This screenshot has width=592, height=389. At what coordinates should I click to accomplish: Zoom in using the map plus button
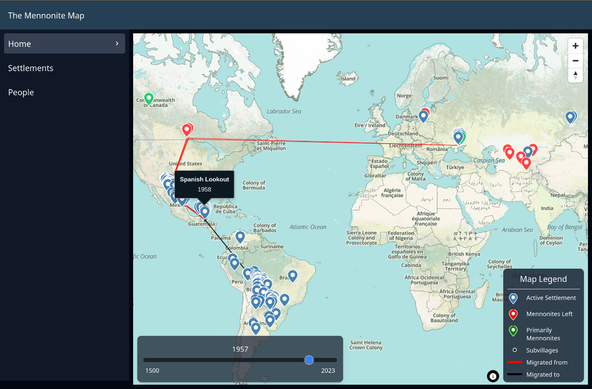(575, 46)
